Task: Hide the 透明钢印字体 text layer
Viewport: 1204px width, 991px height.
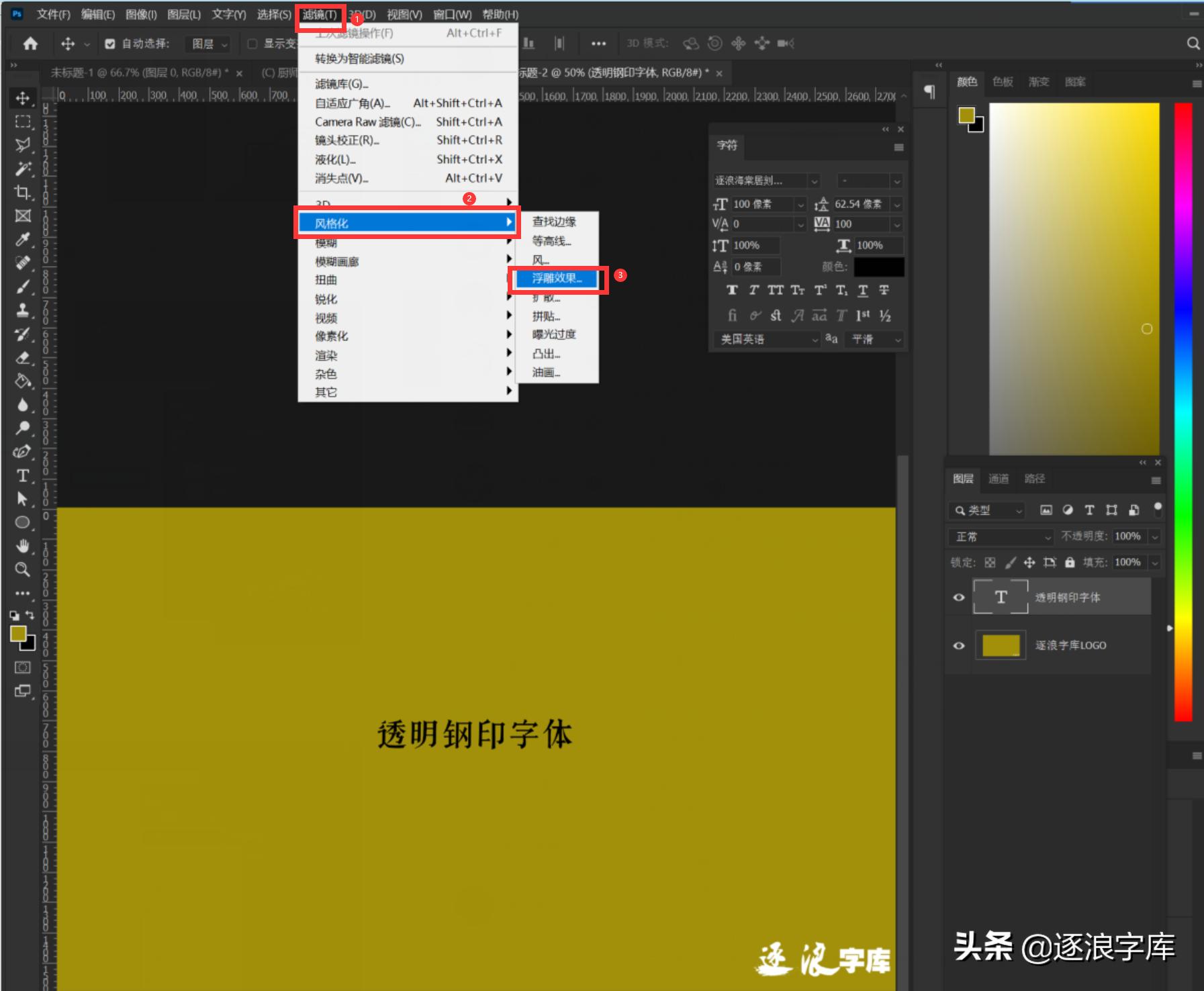Action: (960, 596)
